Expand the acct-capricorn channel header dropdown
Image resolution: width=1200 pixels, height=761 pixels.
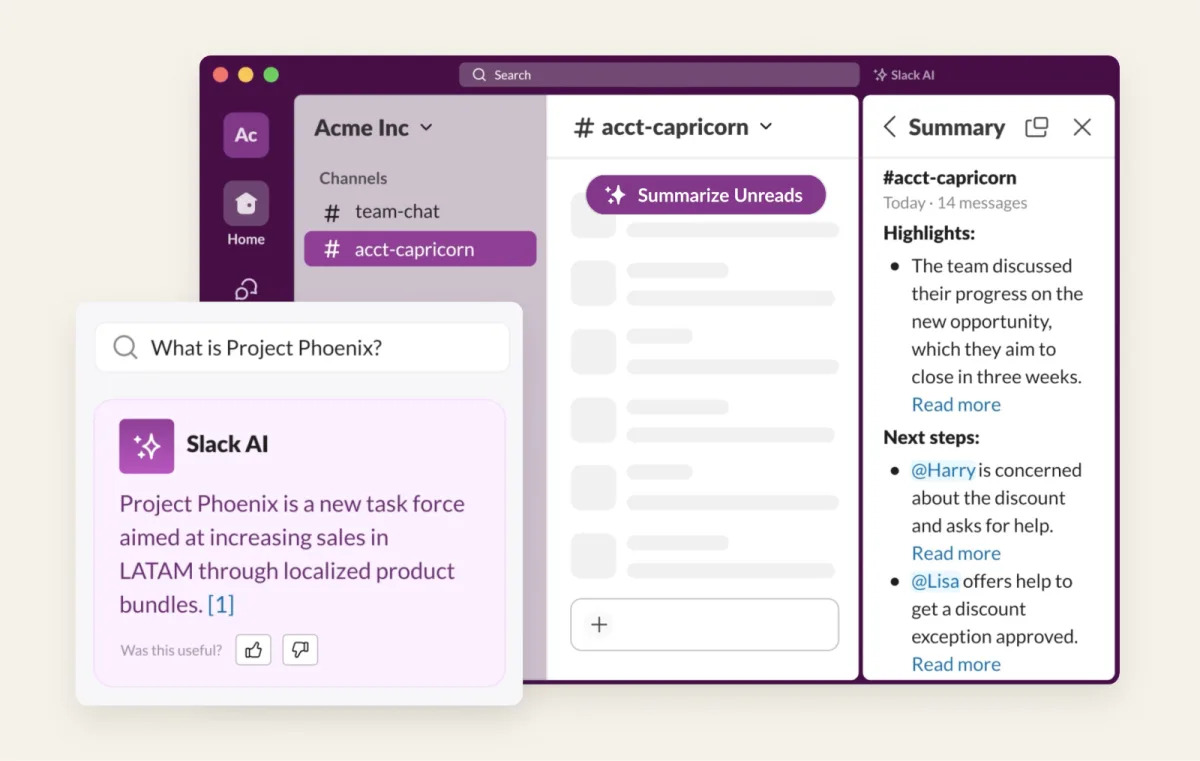(766, 127)
